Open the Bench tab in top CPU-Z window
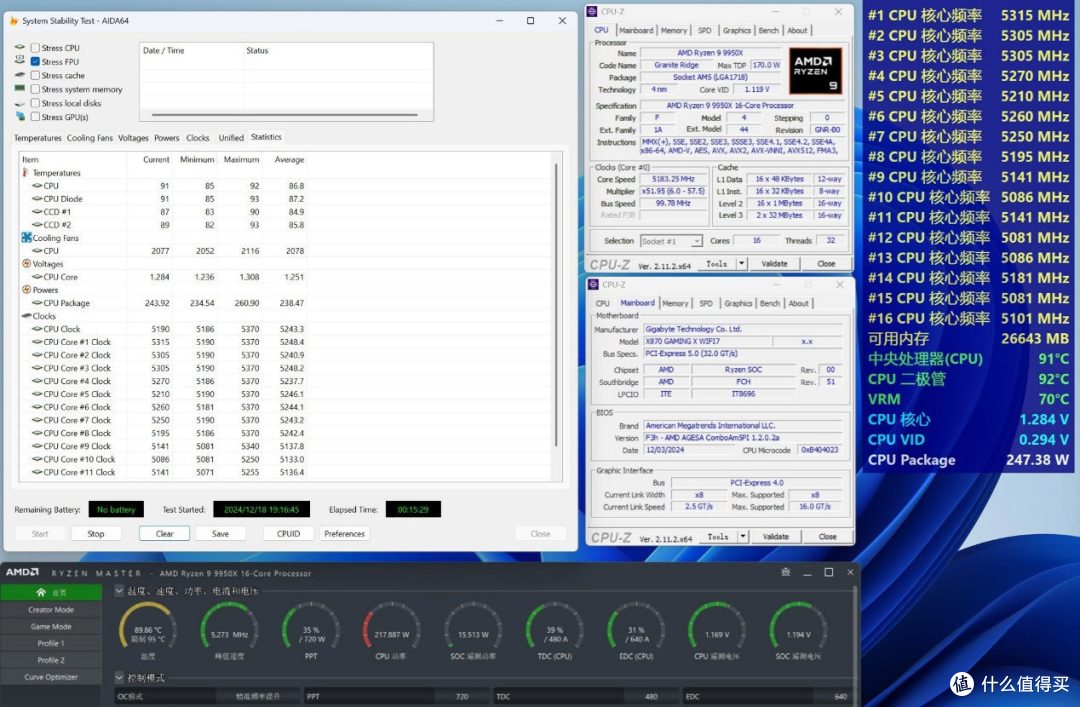This screenshot has width=1080, height=707. 768,30
